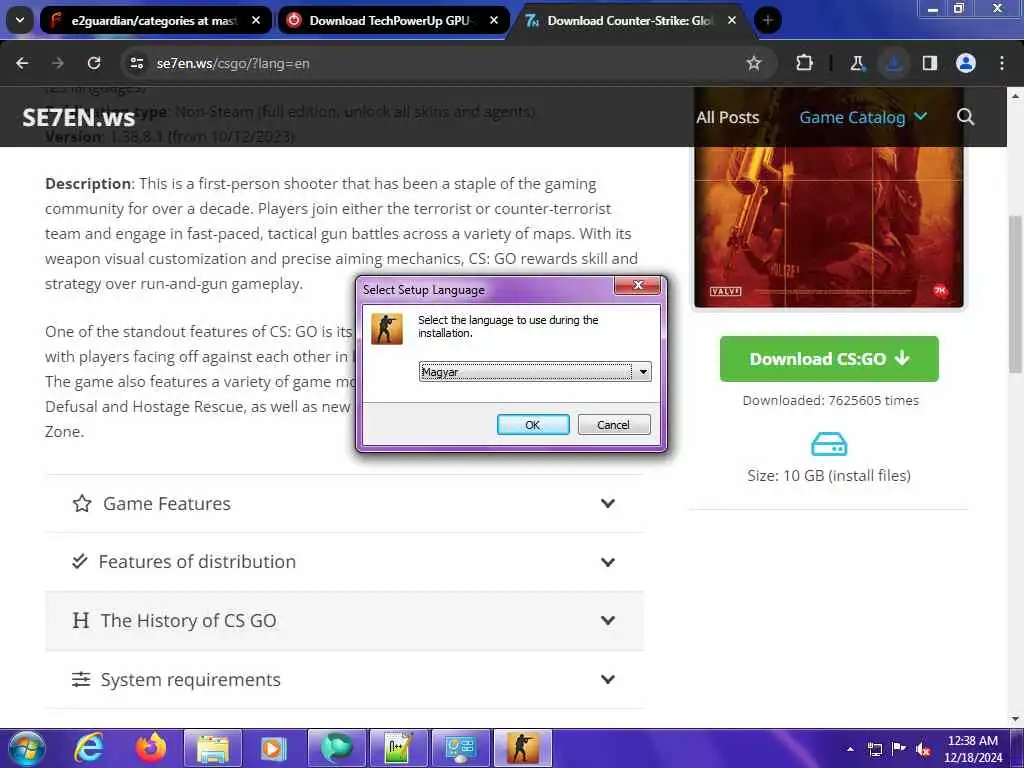Screen dimensions: 1024x768
Task: Close the e2guardian/categories tab
Action: pos(256,20)
